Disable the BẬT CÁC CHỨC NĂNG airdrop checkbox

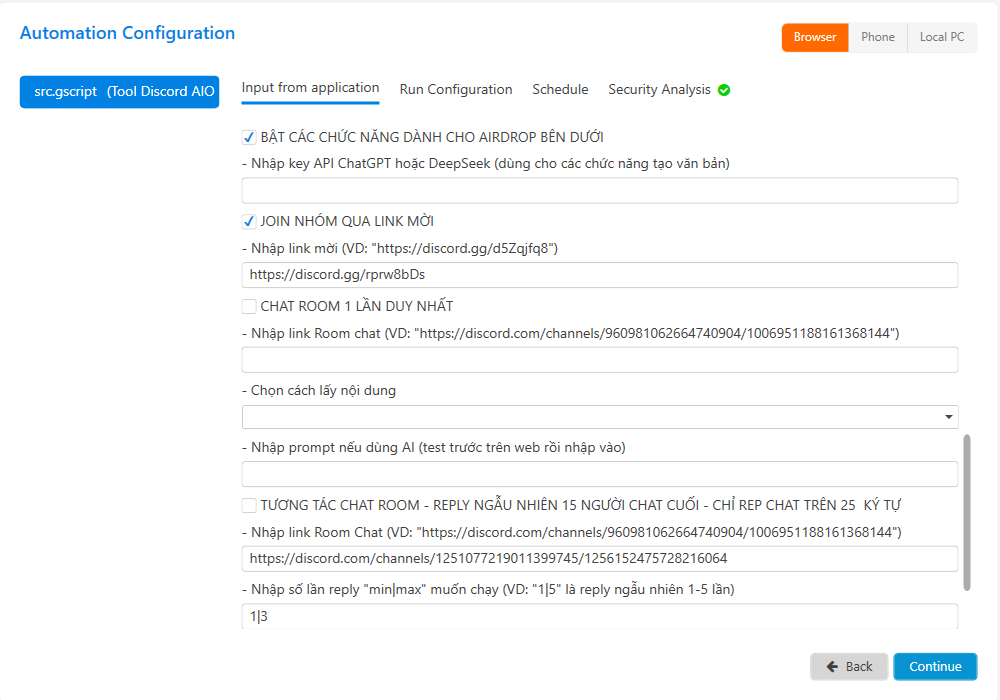click(x=249, y=138)
